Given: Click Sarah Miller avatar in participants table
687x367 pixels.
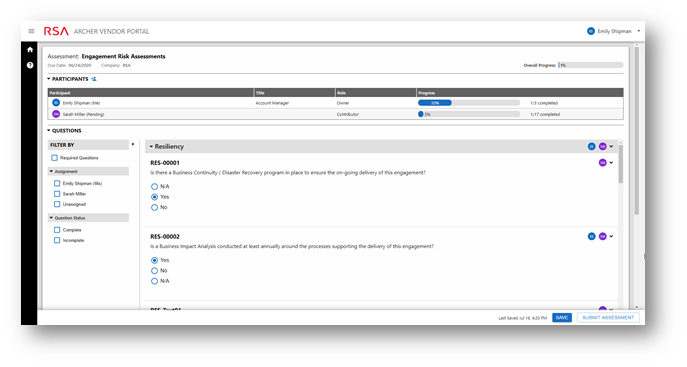Looking at the screenshot, I should point(56,114).
